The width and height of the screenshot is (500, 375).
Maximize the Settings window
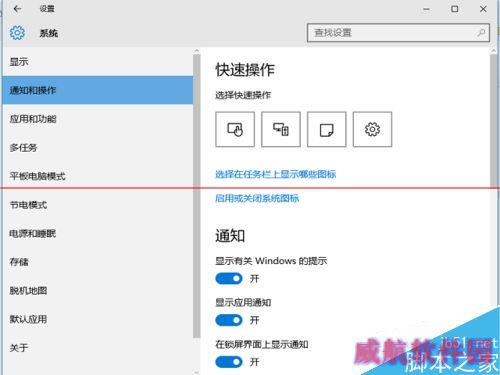tap(455, 9)
